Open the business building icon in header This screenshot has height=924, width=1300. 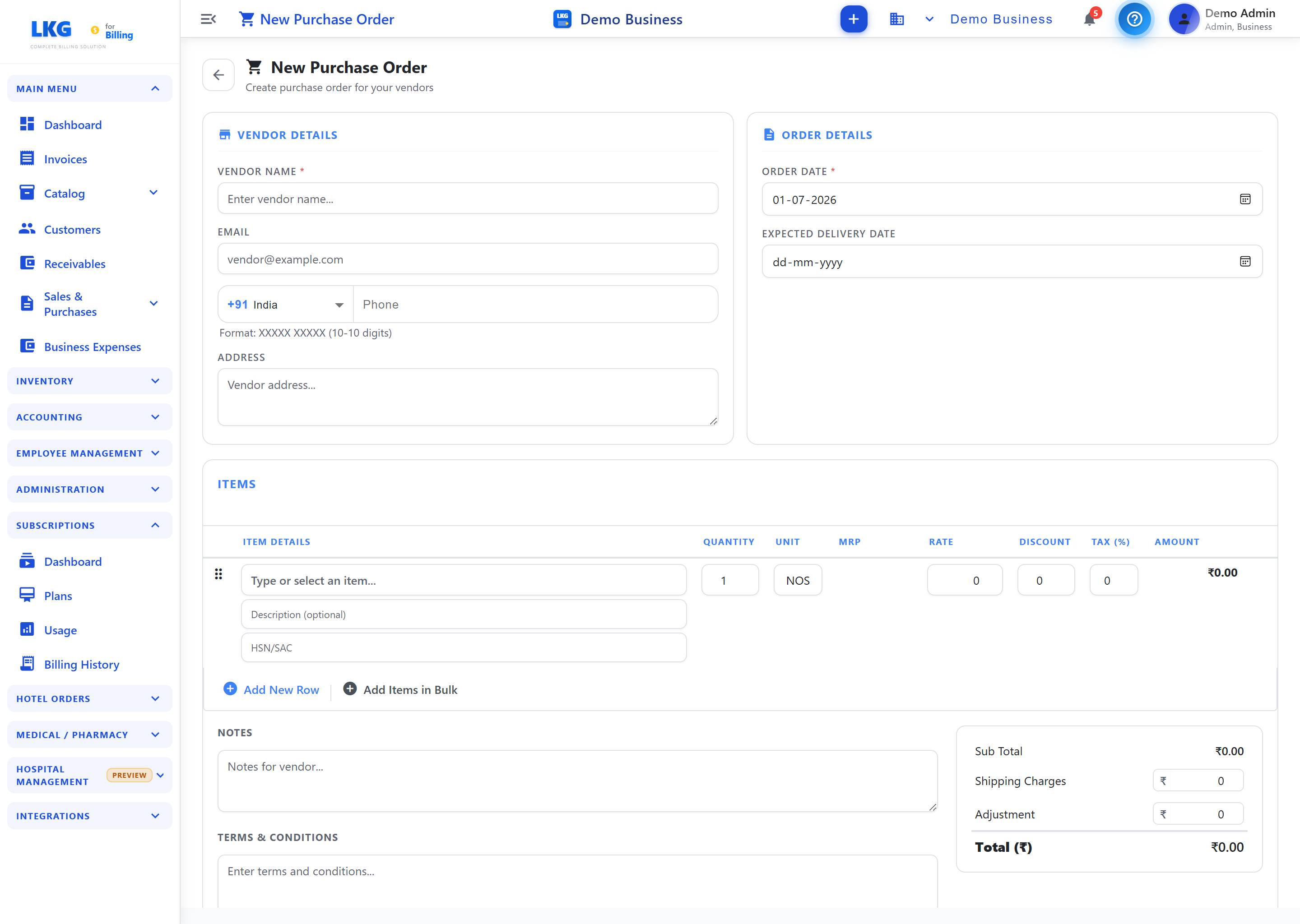click(896, 19)
